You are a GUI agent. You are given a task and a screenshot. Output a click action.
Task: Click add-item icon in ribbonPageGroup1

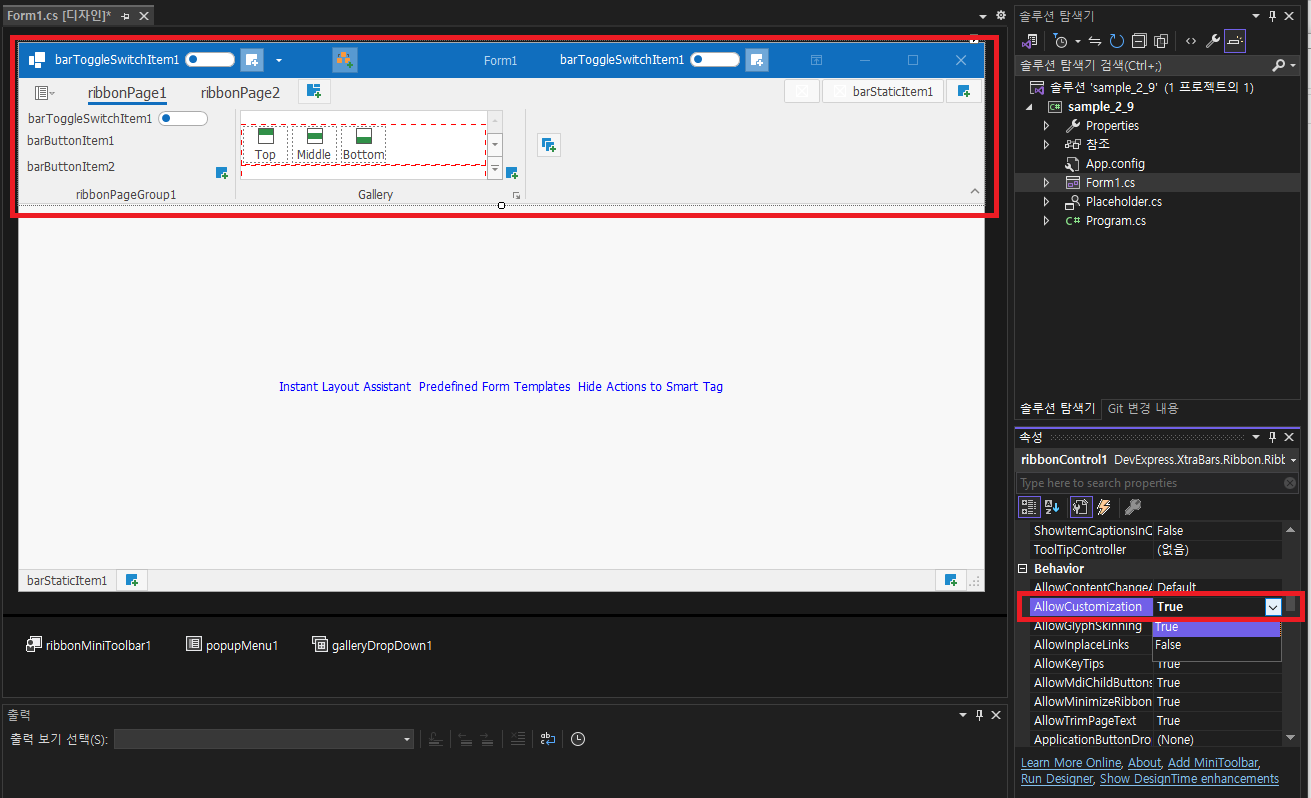(222, 173)
